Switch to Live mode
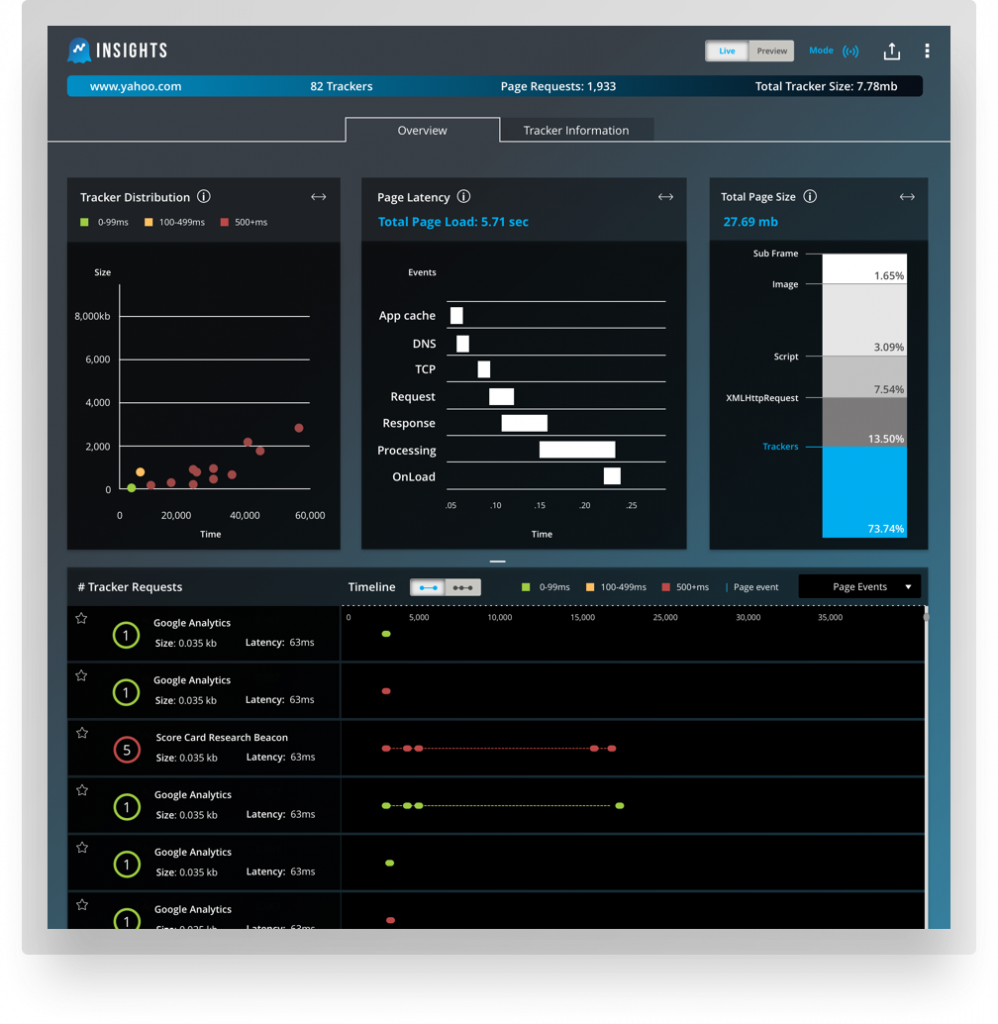Image resolution: width=998 pixels, height=1024 pixels. (727, 51)
